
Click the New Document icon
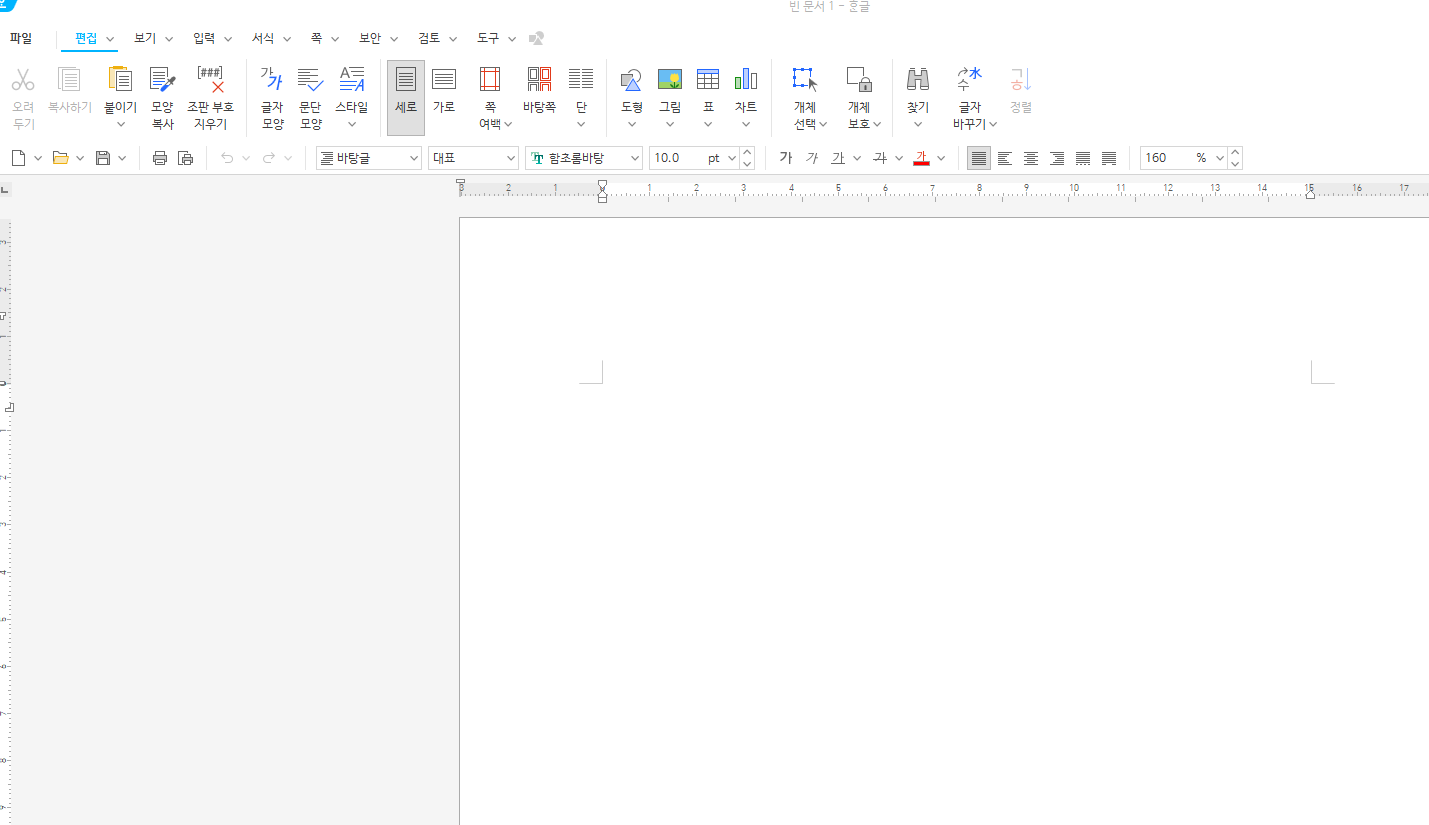click(18, 158)
